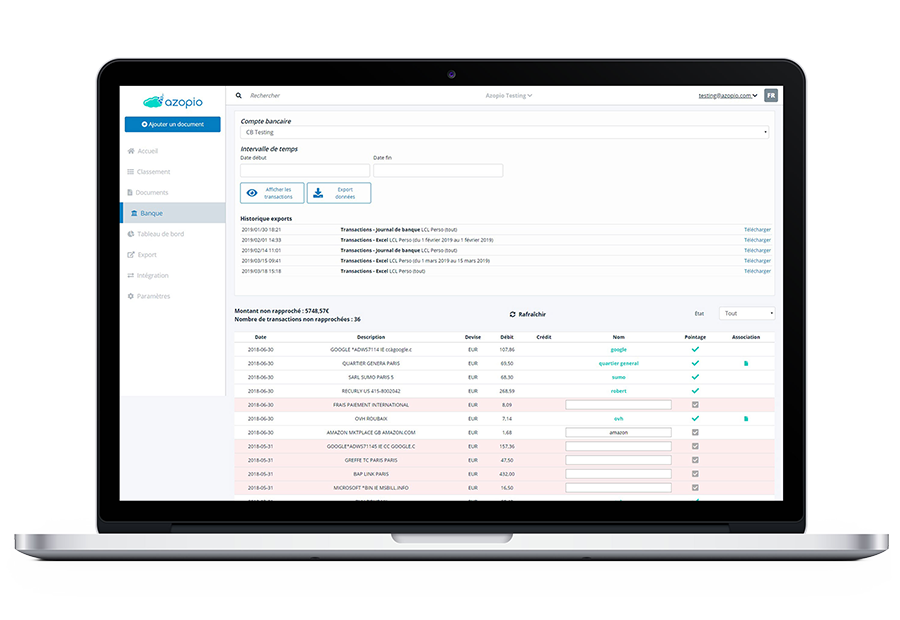Open the État Tout filter dropdown
900x620 pixels.
[746, 312]
